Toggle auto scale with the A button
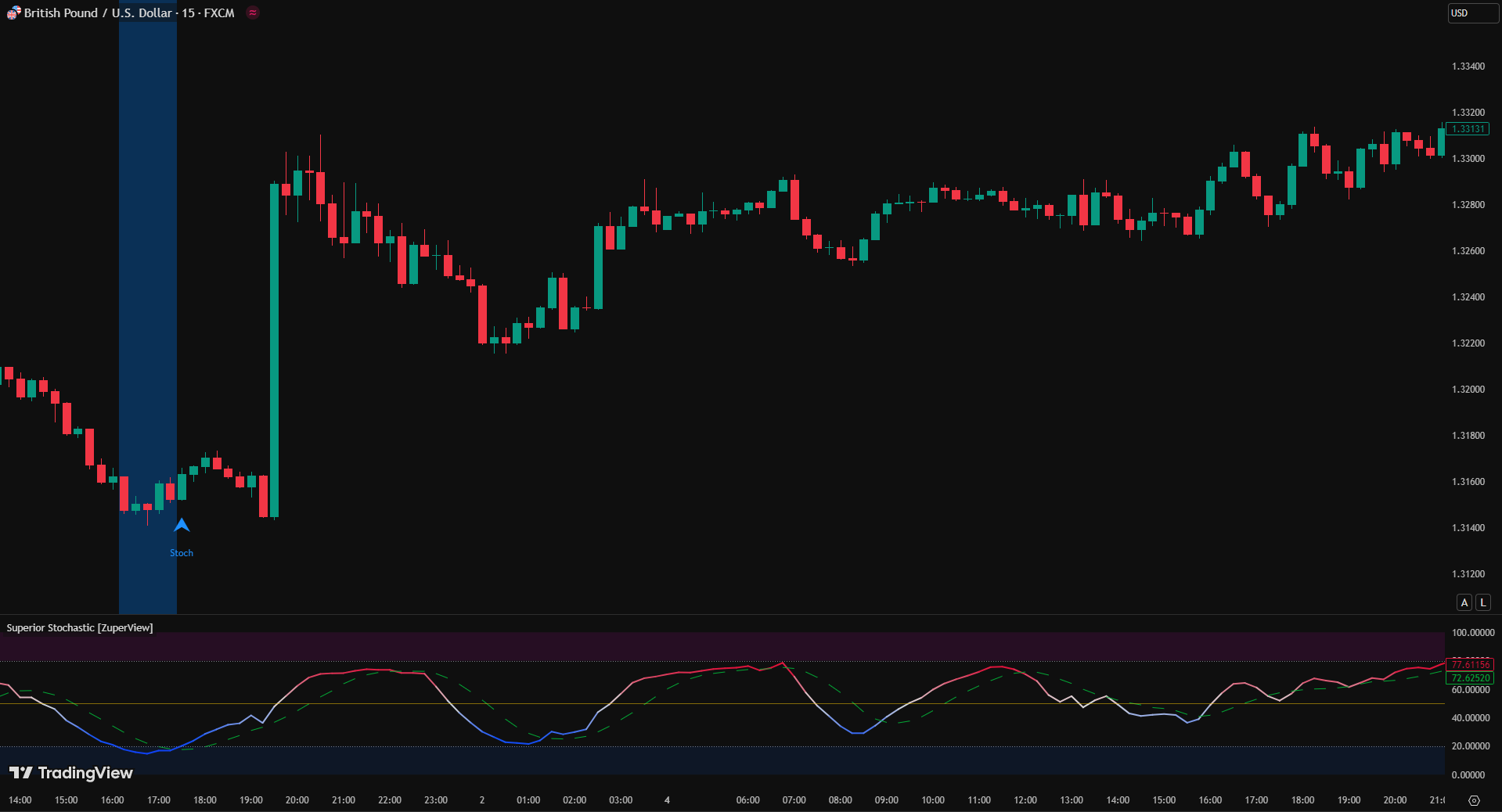1502x812 pixels. (x=1464, y=602)
